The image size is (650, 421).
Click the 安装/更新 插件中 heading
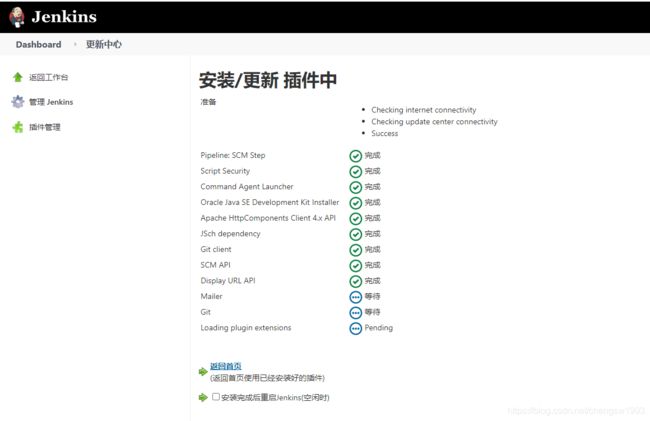point(268,80)
